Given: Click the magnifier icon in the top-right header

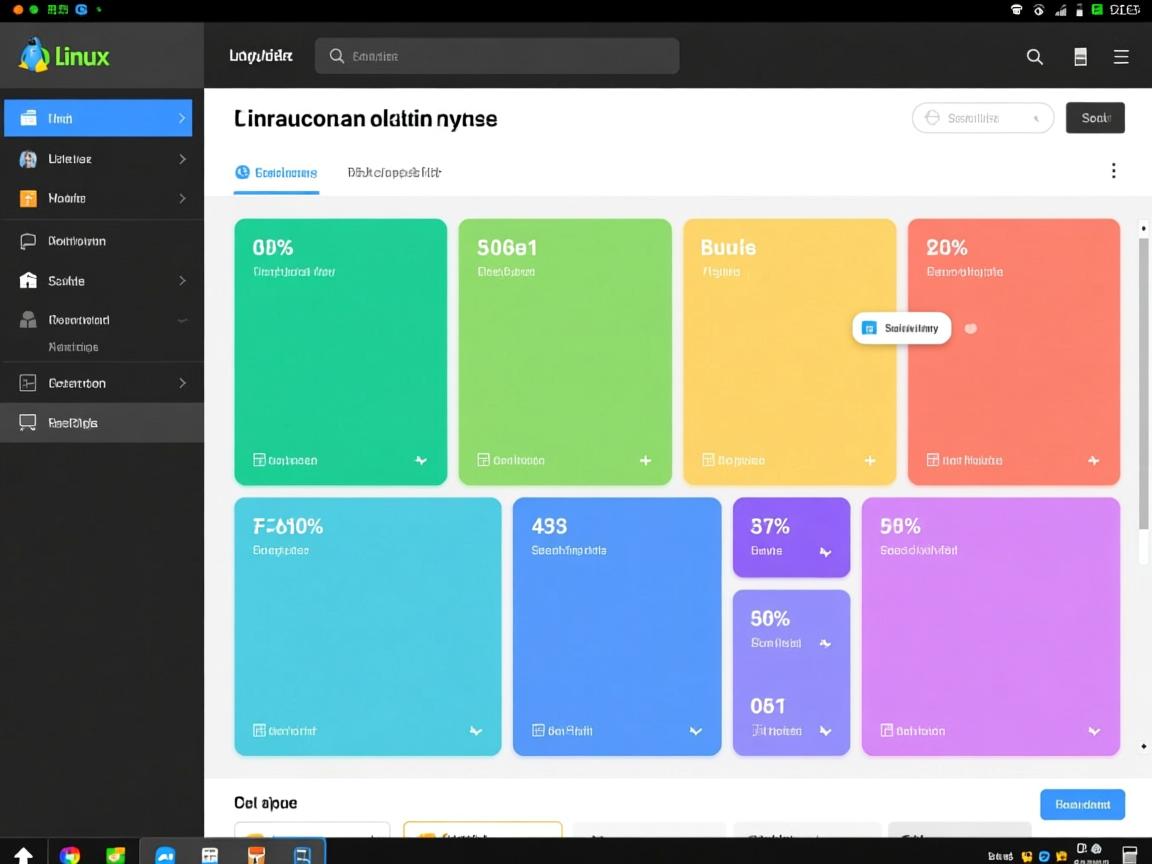Looking at the screenshot, I should click(1035, 57).
